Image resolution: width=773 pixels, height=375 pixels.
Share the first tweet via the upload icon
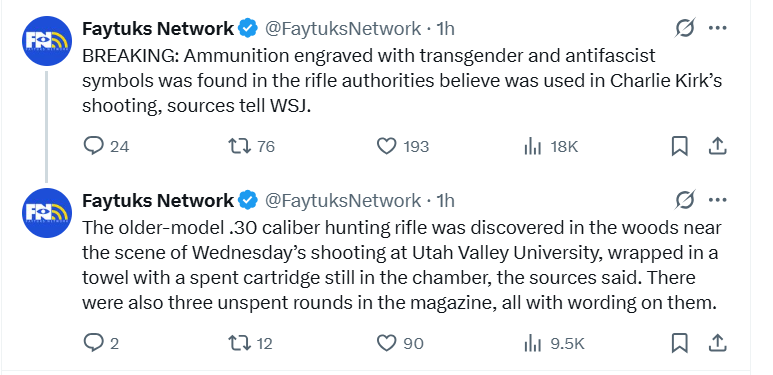point(717,146)
